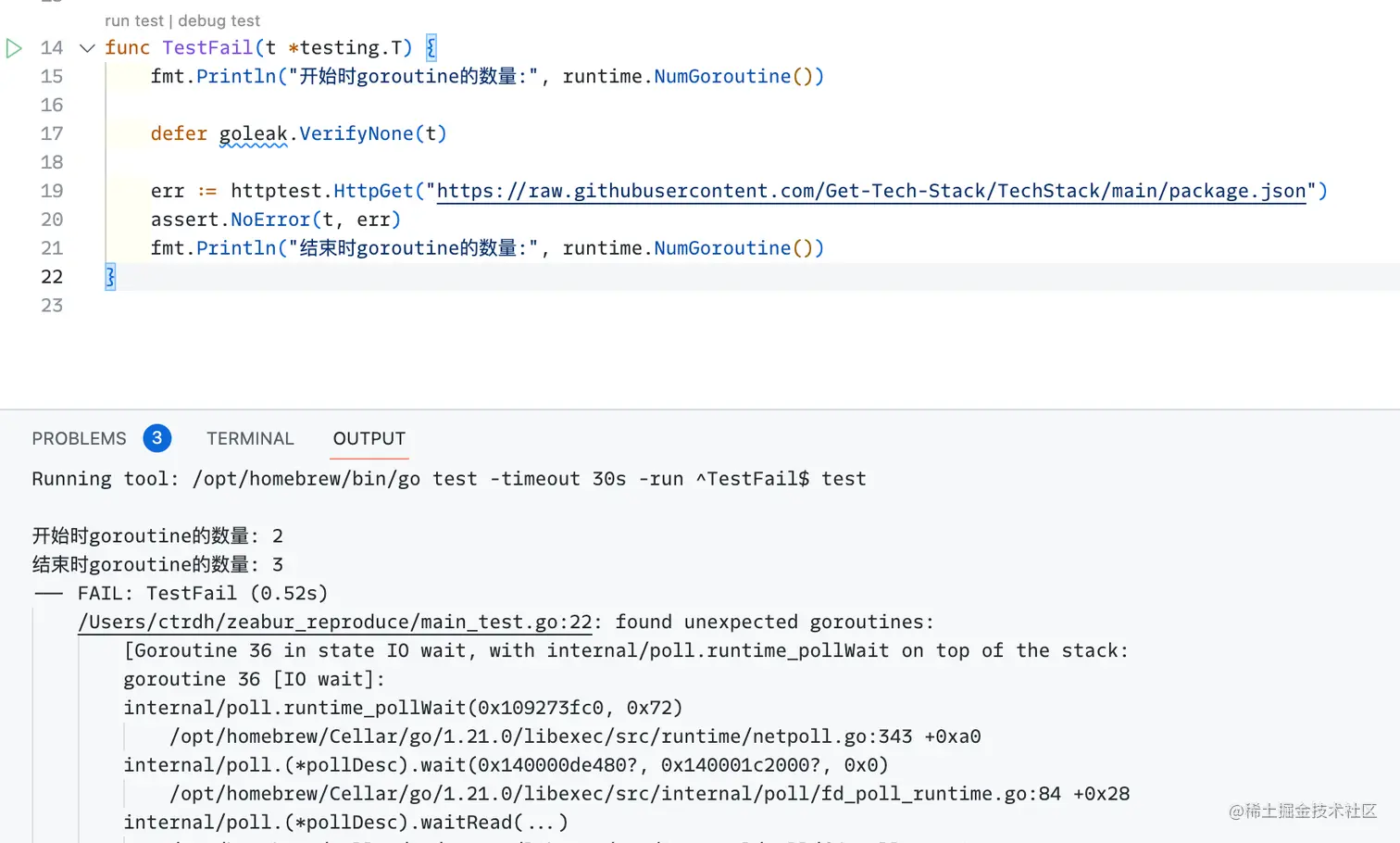Click the HttpGet method call
Viewport: 1400px width, 843px height.
click(x=373, y=191)
